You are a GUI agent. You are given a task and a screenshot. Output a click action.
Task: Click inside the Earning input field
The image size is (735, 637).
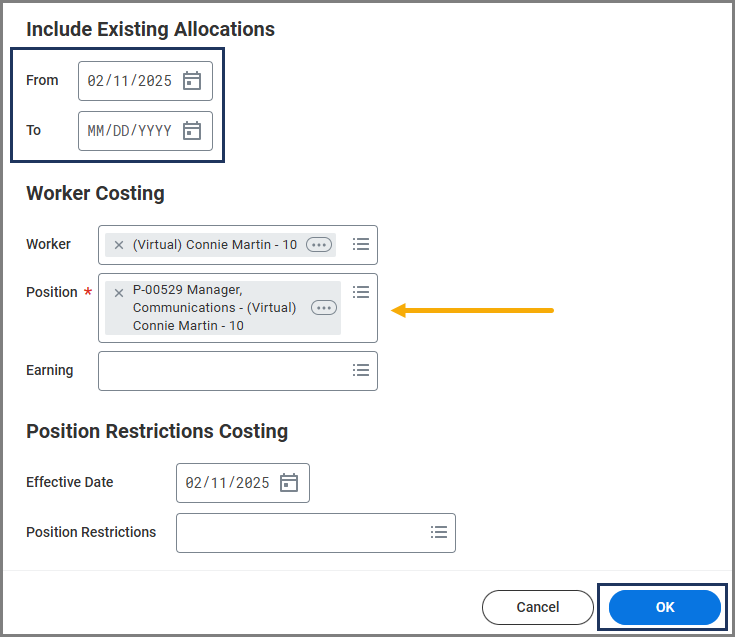tap(220, 370)
